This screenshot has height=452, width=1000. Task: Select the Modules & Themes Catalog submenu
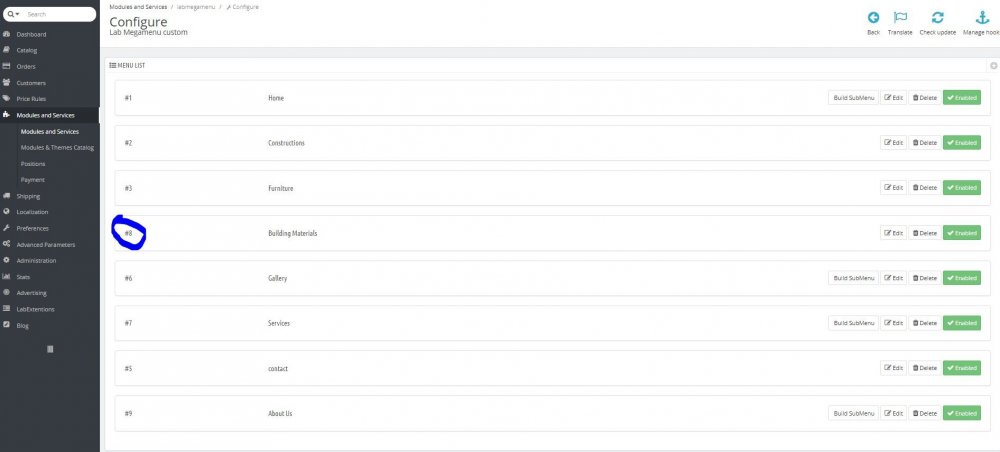point(57,147)
